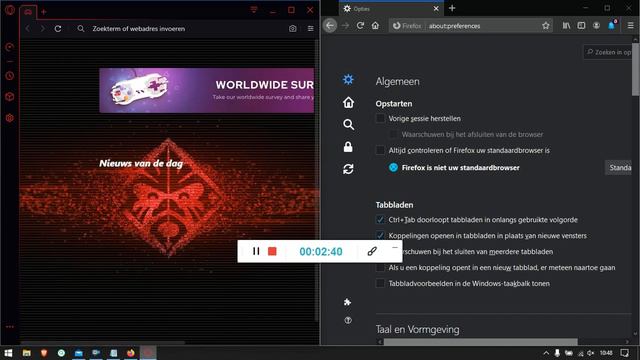Take a snapshot with Opera's camera icon
Image resolution: width=640 pixels, height=360 pixels.
293,29
